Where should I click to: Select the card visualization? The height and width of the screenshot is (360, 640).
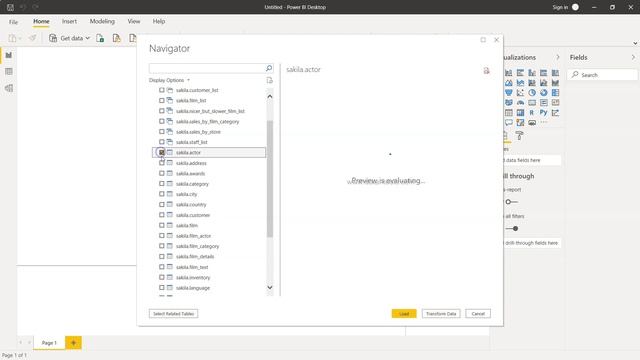point(532,103)
